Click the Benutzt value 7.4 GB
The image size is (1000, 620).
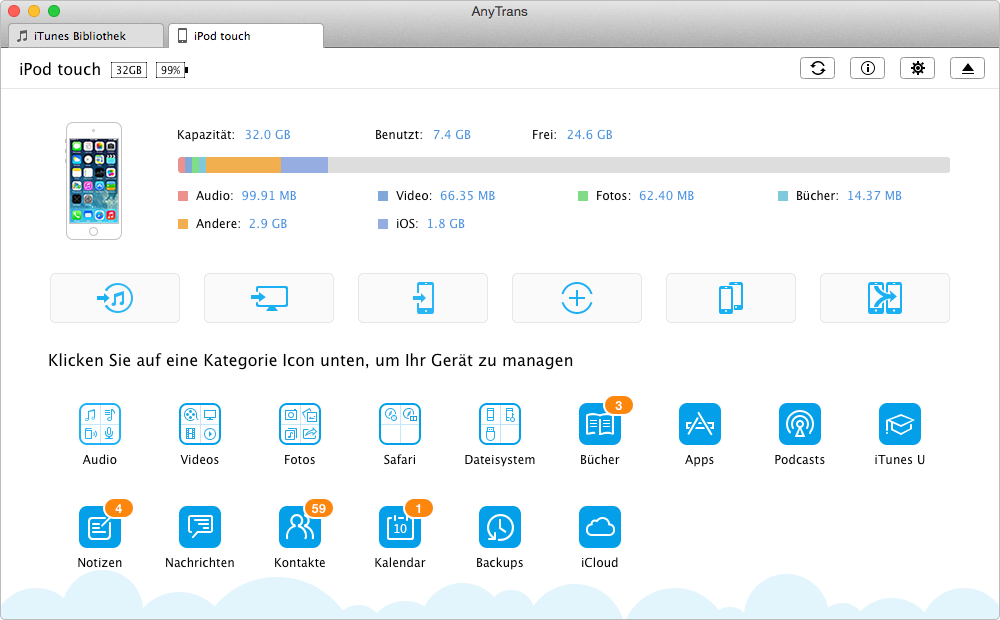[452, 135]
